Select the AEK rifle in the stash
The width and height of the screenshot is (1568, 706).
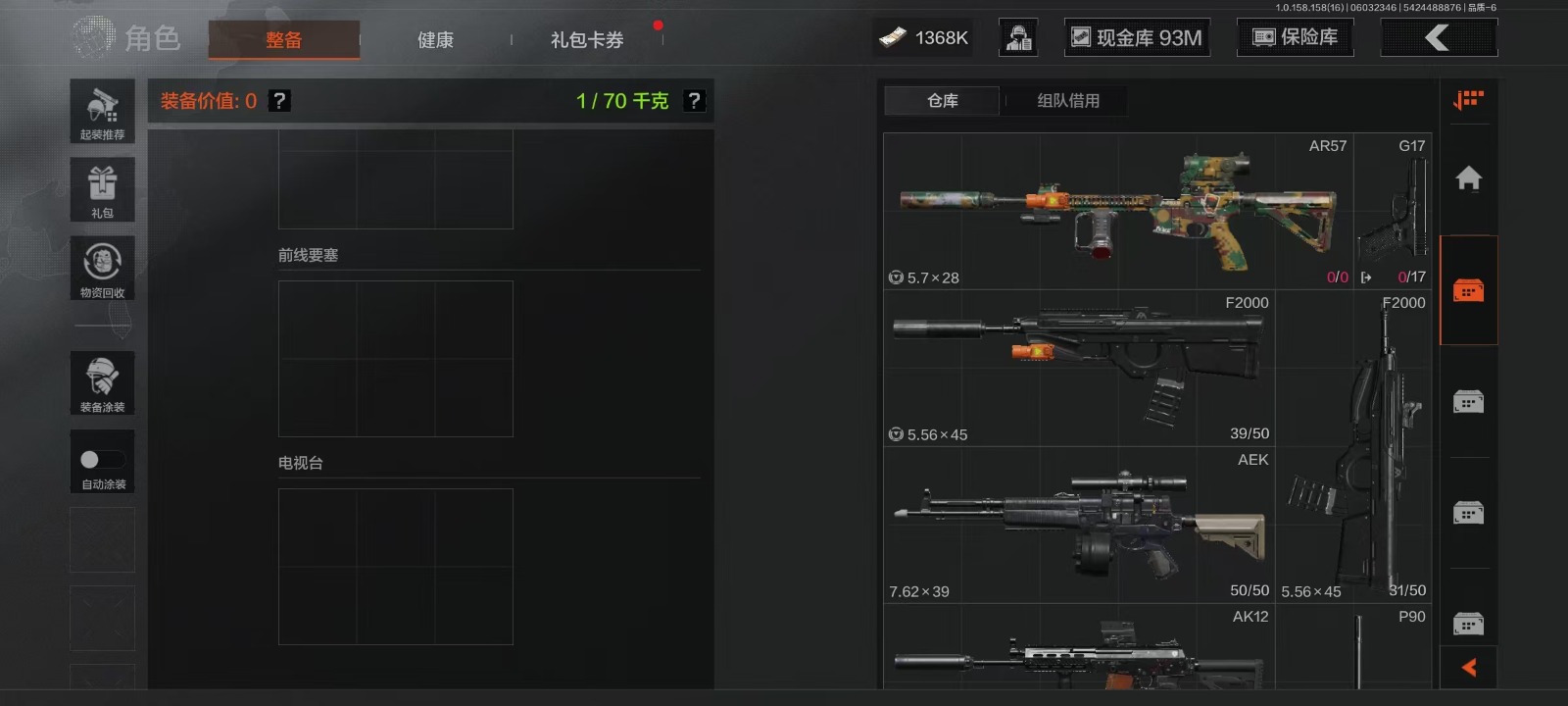pos(1079,525)
